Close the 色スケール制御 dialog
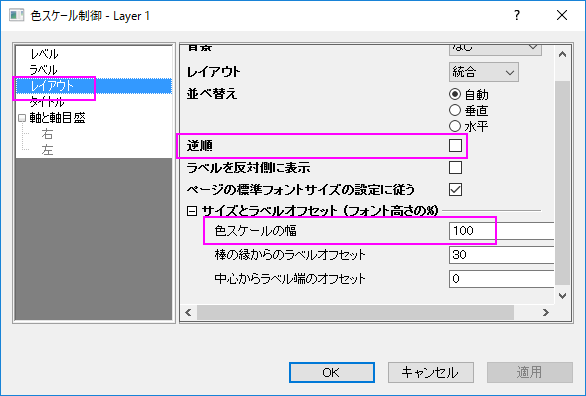 pos(562,16)
